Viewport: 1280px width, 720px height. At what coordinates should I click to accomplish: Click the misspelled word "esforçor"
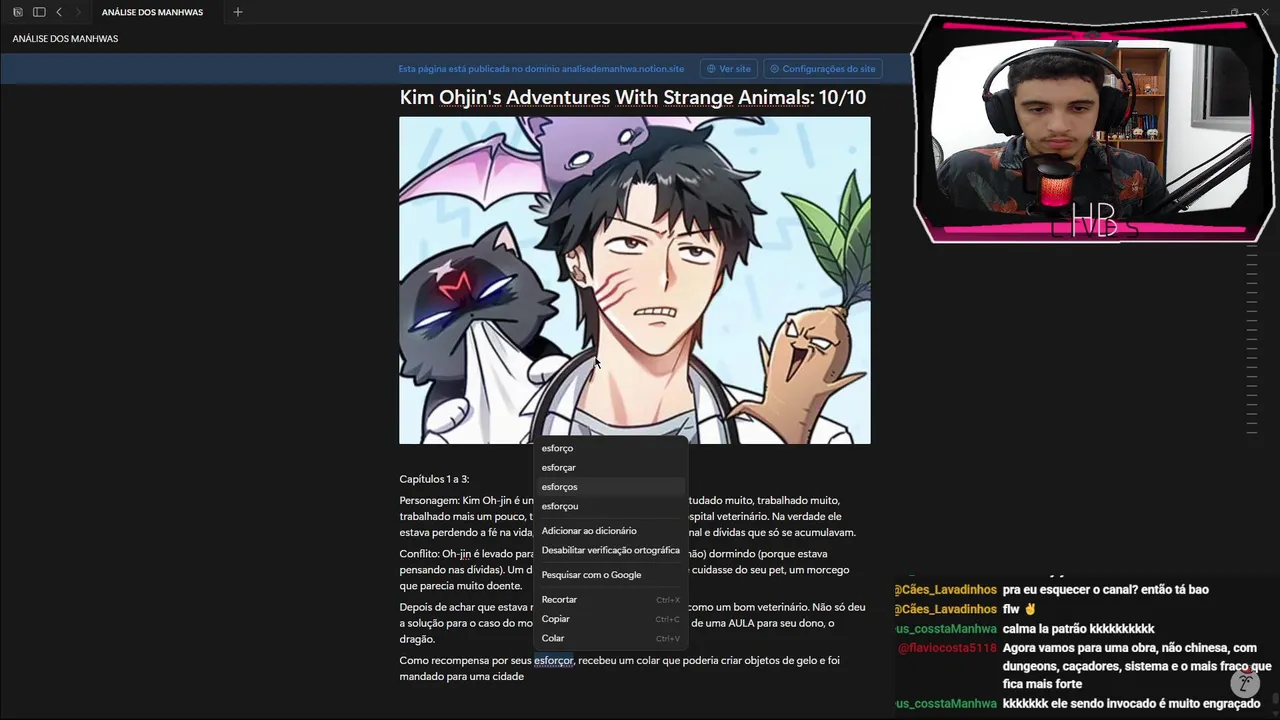553,661
